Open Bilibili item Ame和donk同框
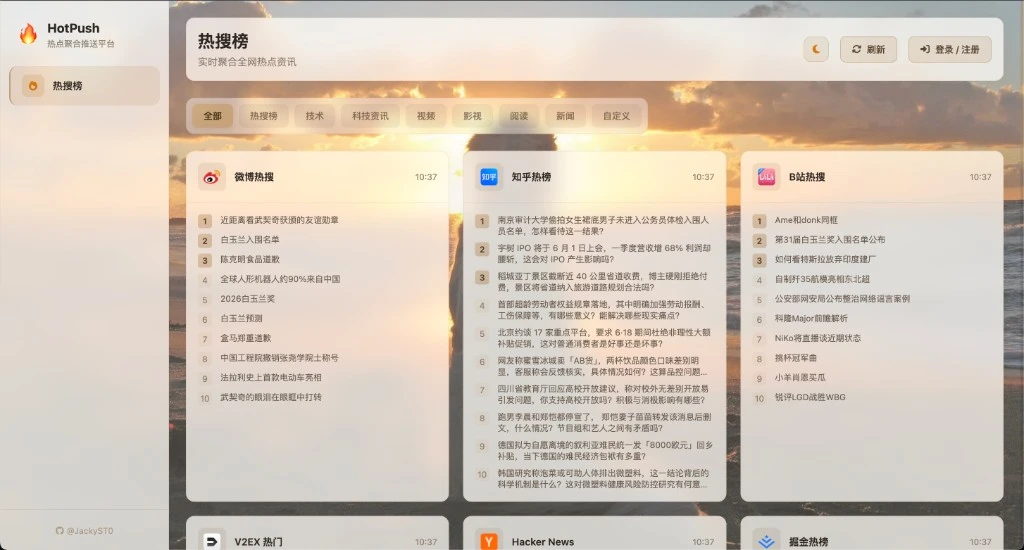The height and width of the screenshot is (550, 1024). (x=806, y=220)
